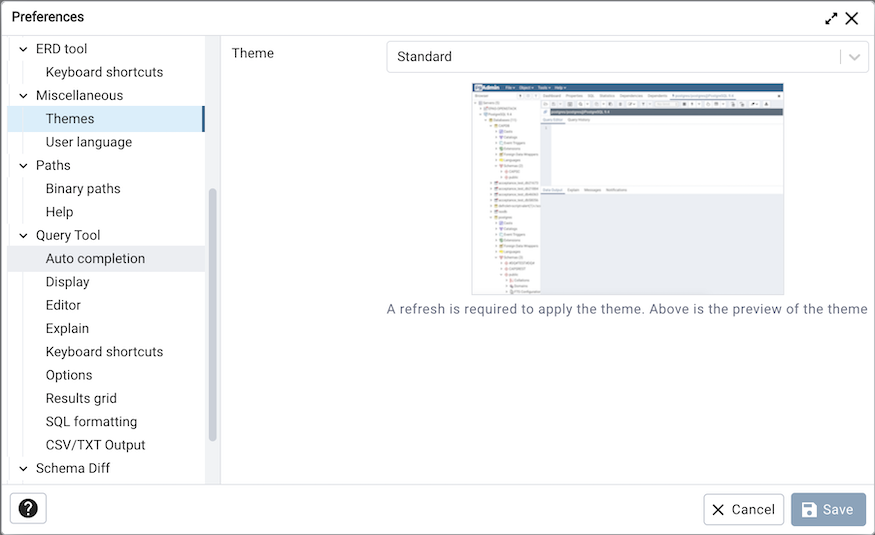Screen dimensions: 875x535
Task: Open the Results grid preferences
Action: [81, 399]
